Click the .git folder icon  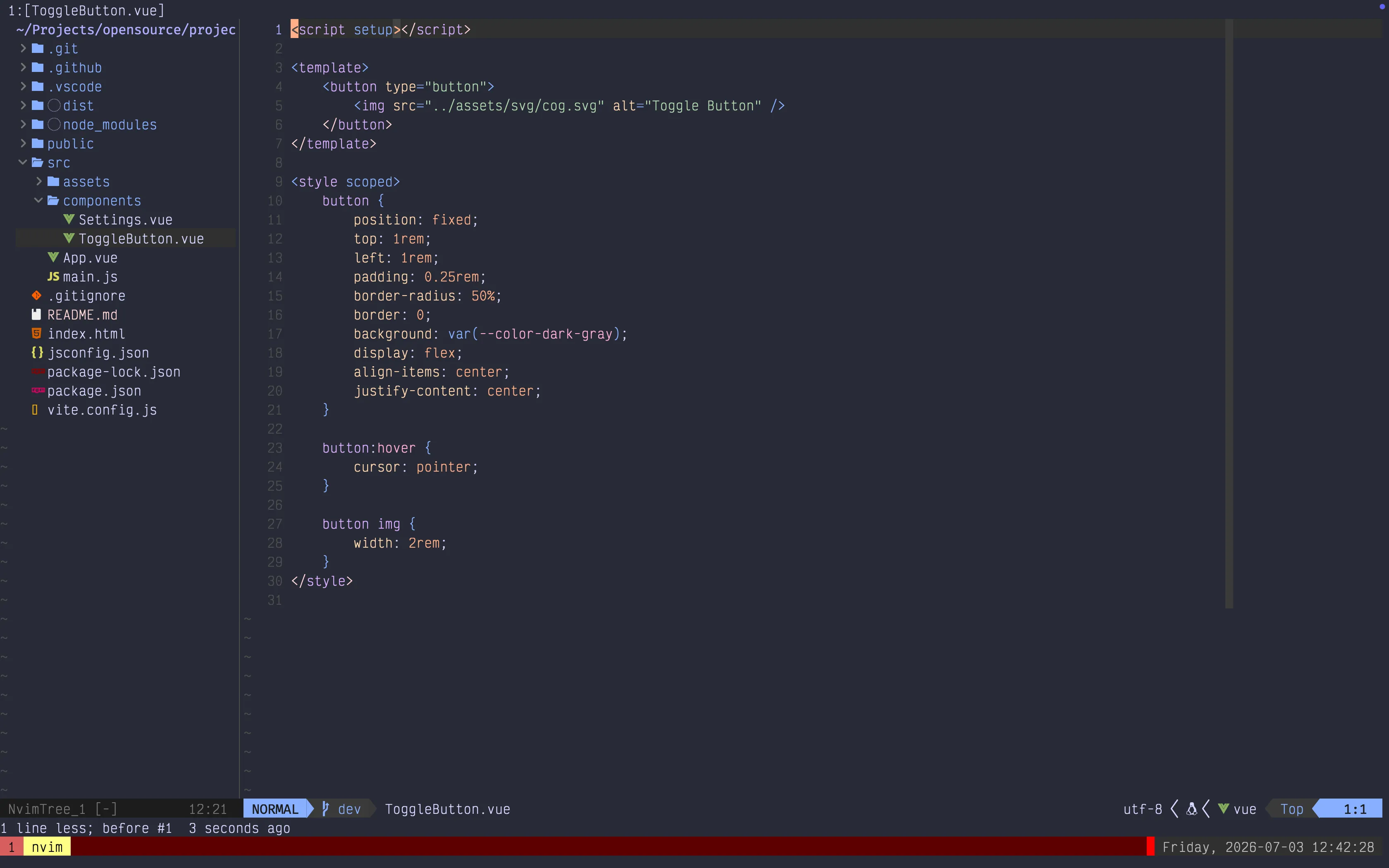[38, 48]
